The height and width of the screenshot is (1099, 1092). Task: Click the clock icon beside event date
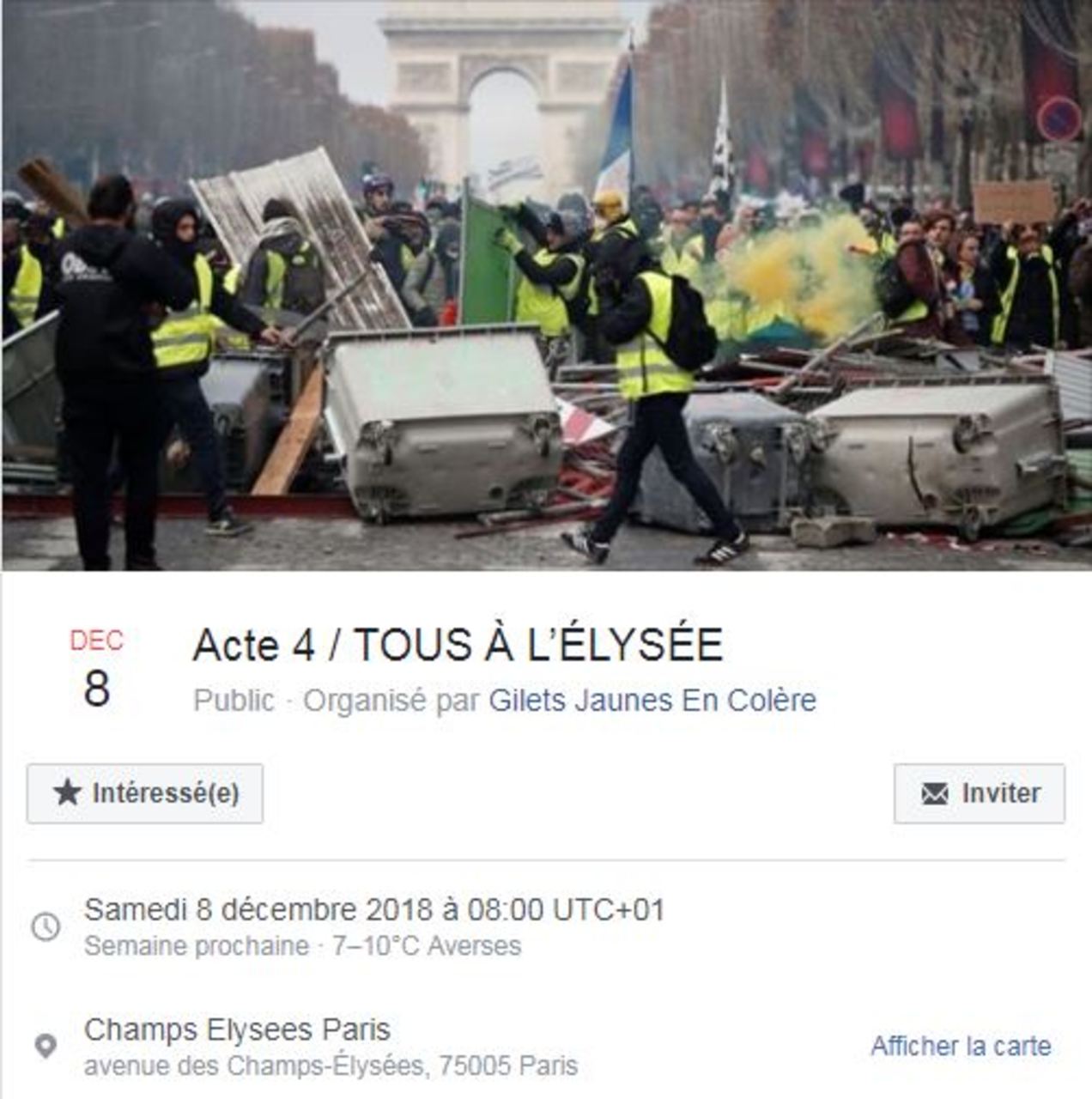point(45,926)
